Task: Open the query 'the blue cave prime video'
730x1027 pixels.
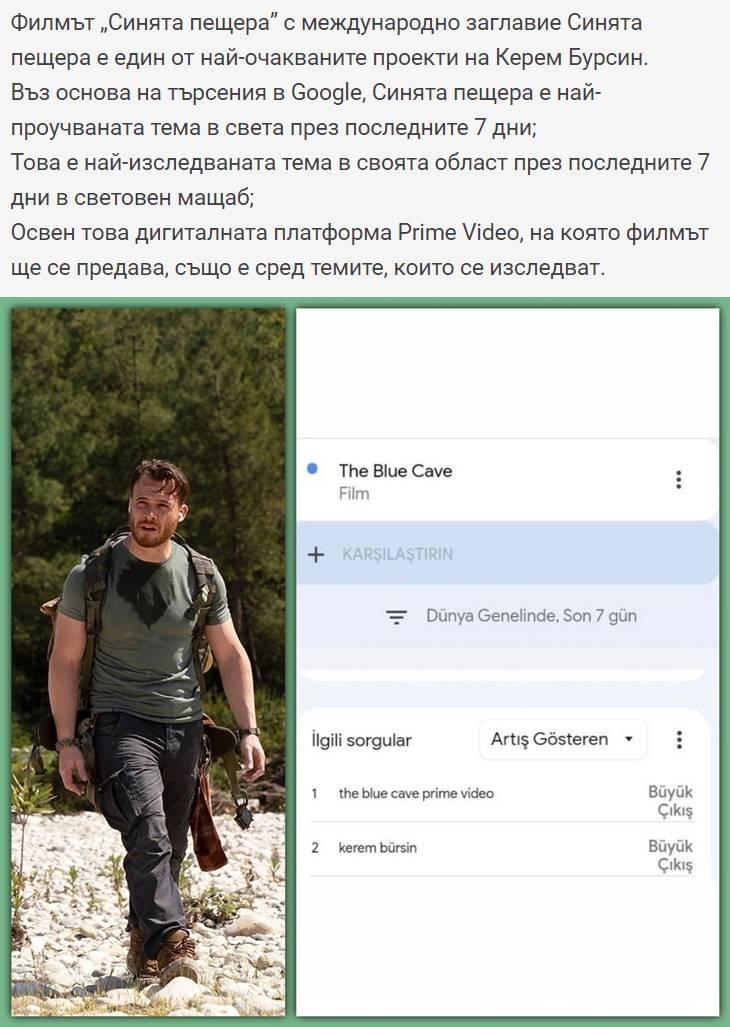Action: (416, 793)
